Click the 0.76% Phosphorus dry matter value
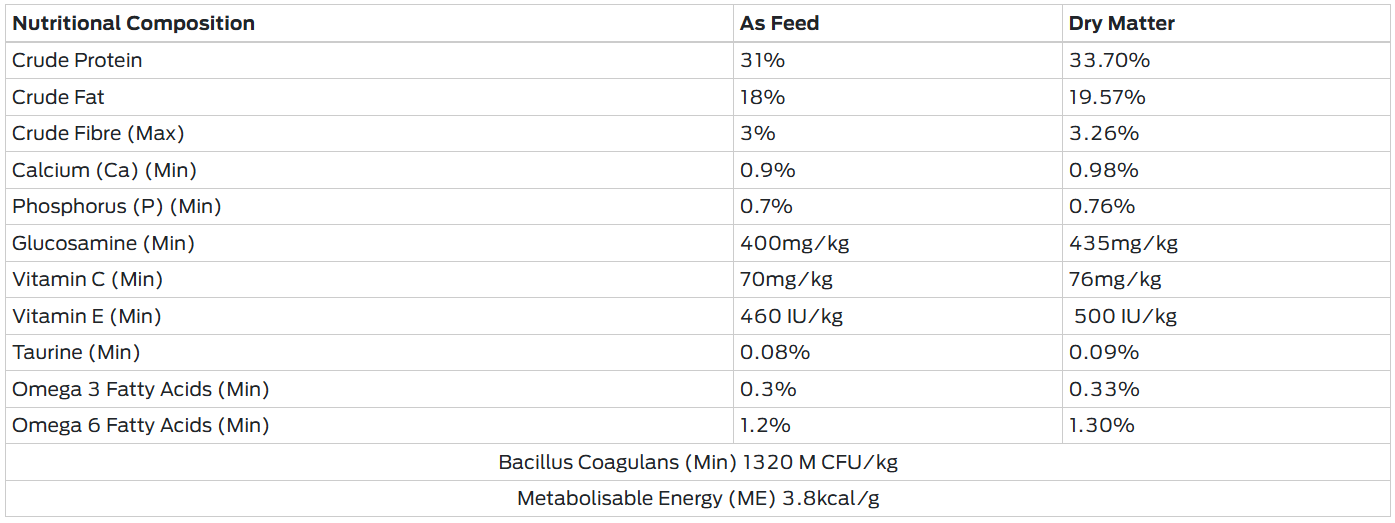This screenshot has height=523, width=1395. tap(1102, 206)
